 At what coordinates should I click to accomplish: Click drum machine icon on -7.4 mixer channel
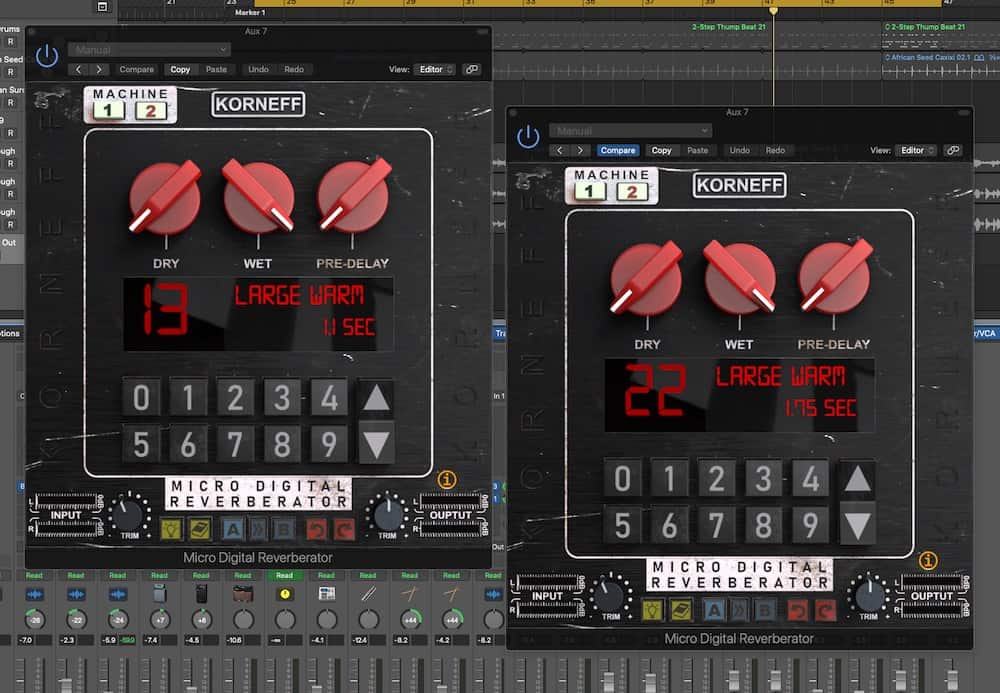pos(159,594)
